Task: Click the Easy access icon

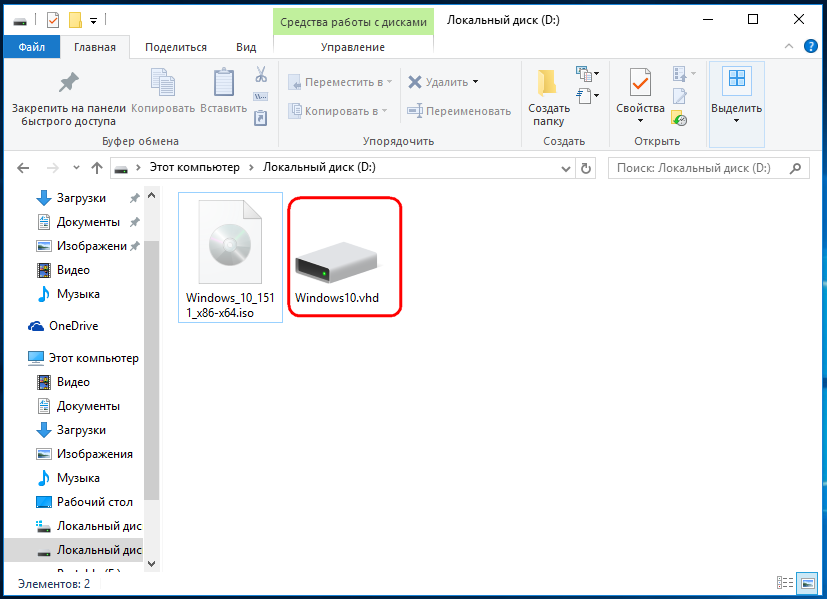Action: click(x=584, y=95)
